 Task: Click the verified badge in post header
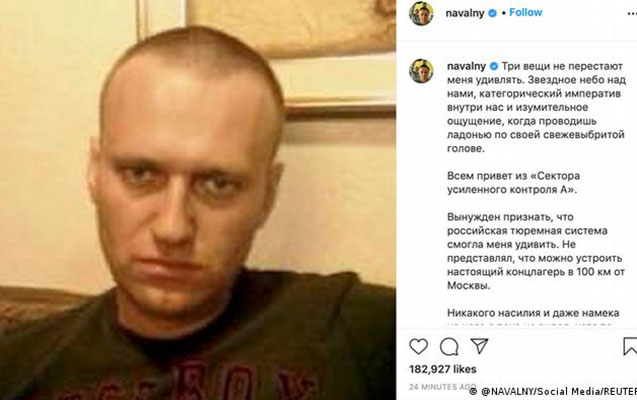(492, 13)
